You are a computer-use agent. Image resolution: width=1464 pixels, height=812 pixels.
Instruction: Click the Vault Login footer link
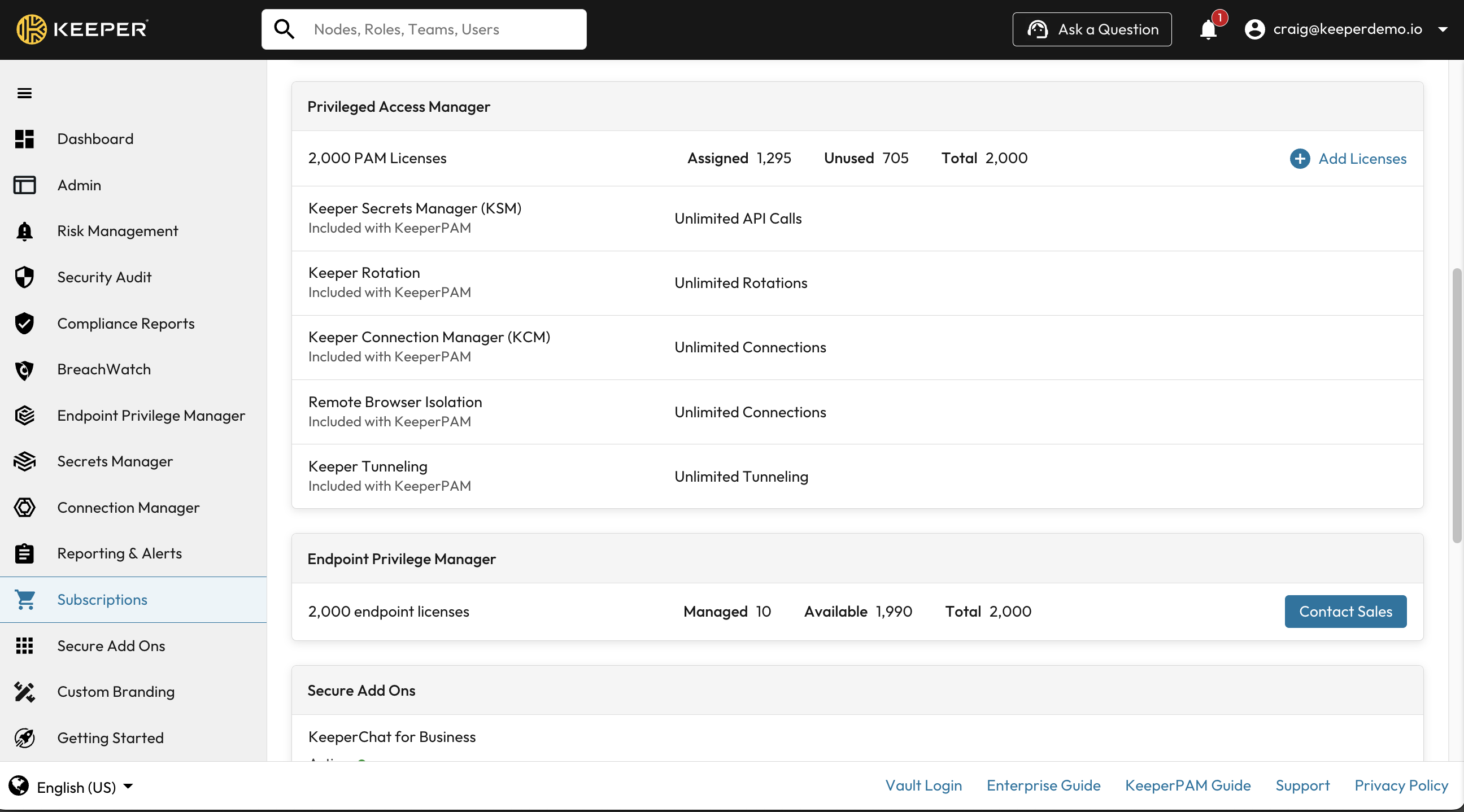[x=923, y=785]
